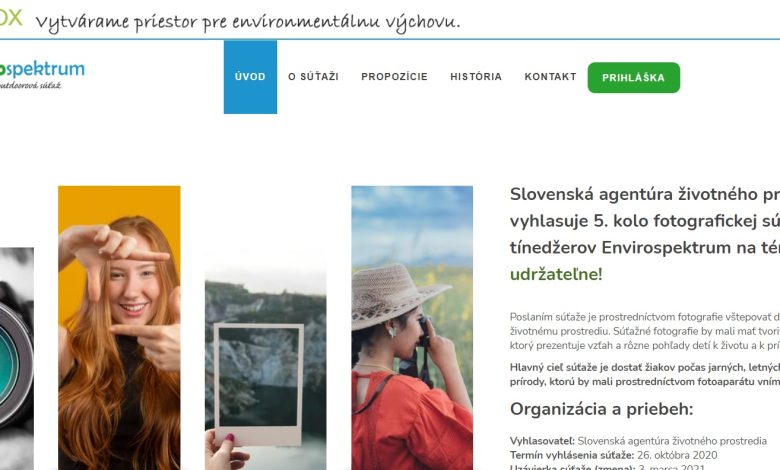Click the green PRIHLÁŠKA button
The image size is (780, 470).
634,78
